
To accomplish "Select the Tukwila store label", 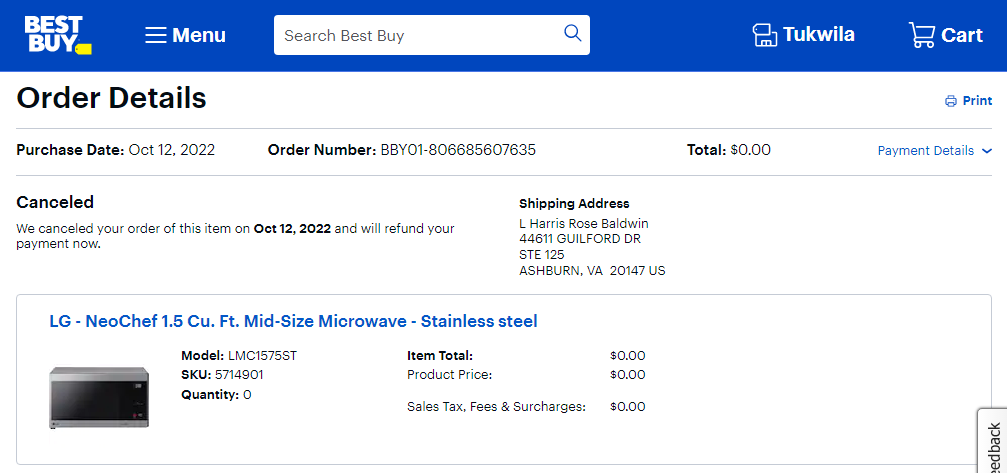I will [819, 35].
